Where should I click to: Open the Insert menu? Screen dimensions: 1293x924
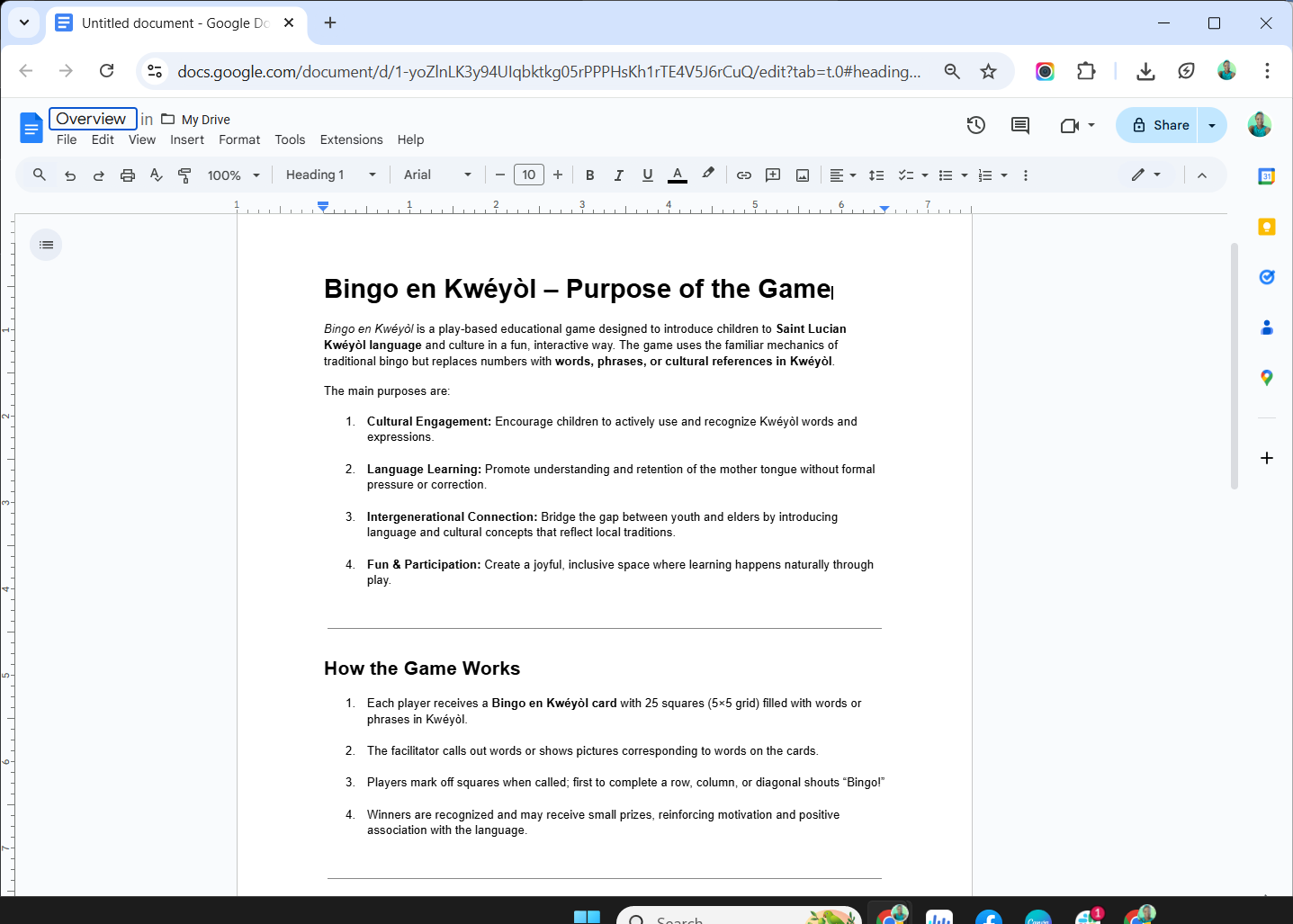[187, 139]
